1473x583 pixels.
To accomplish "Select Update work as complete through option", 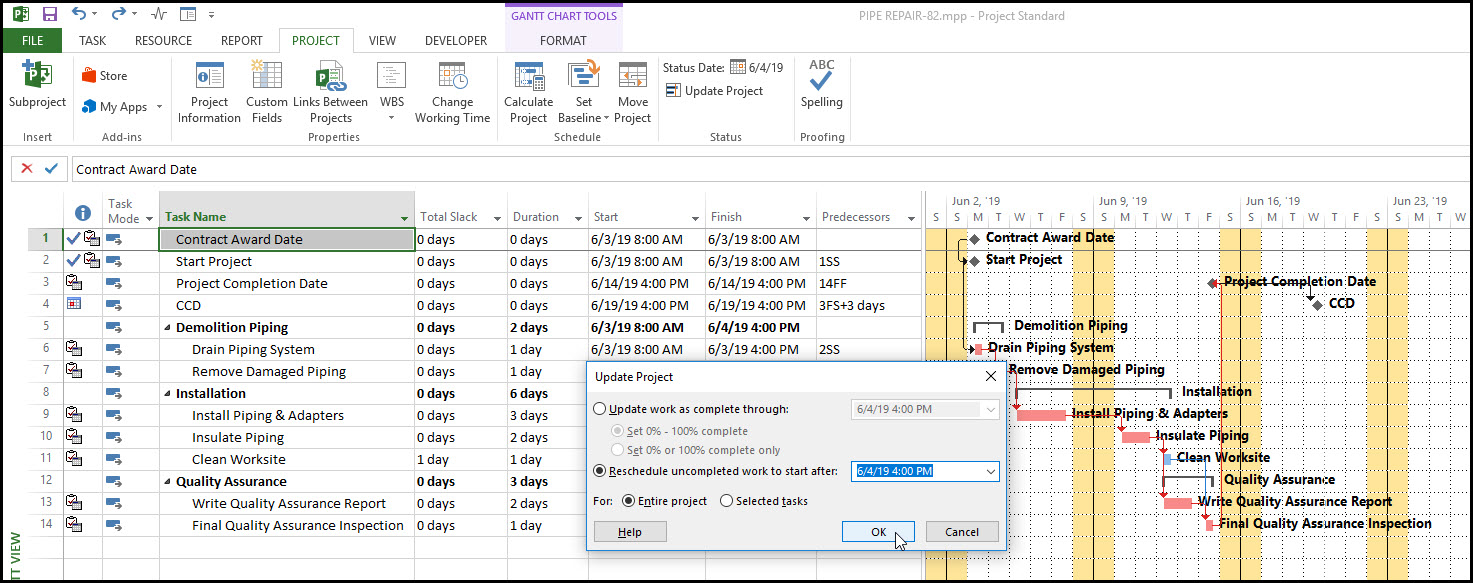I will click(x=600, y=409).
